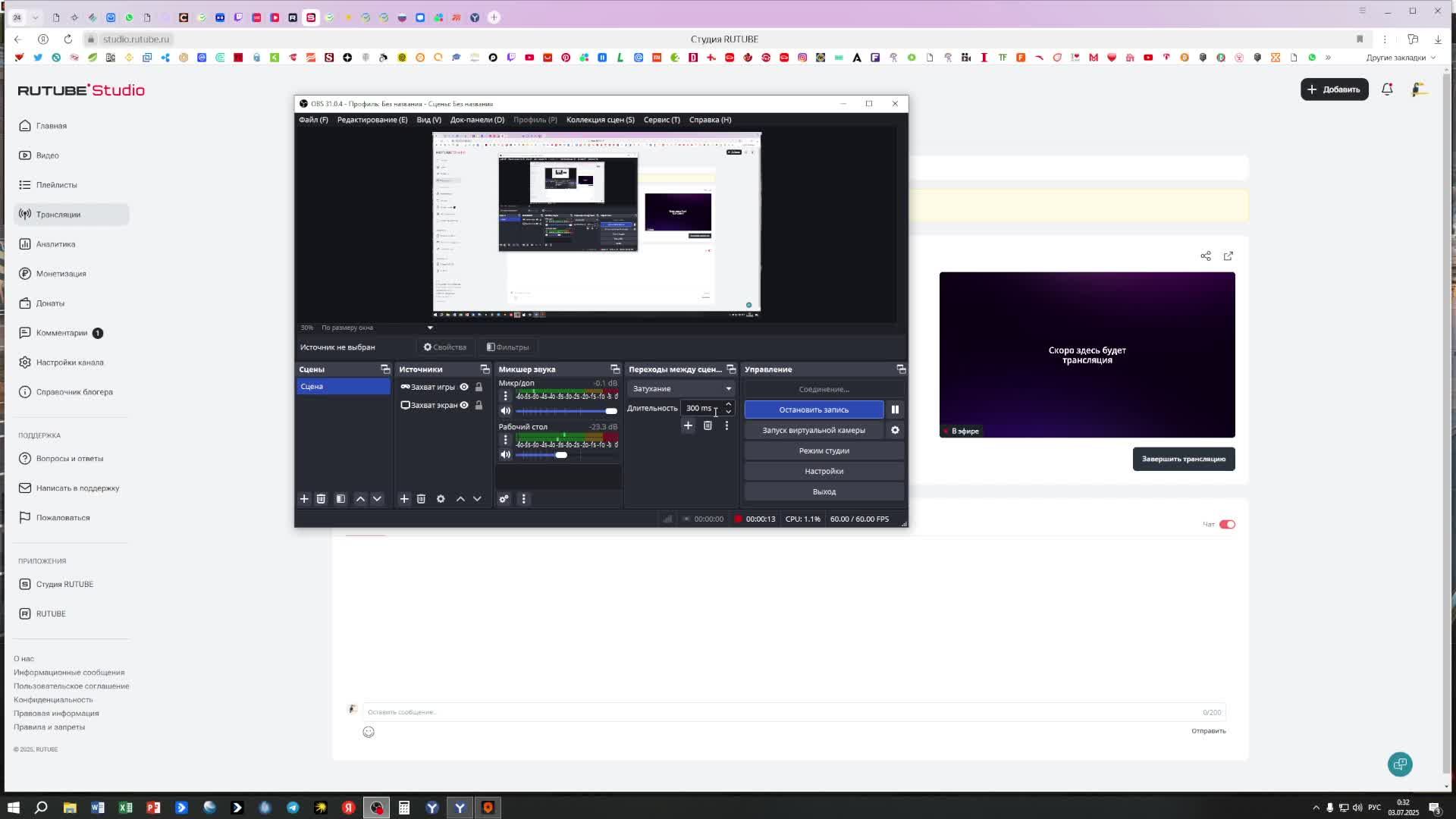
Task: Open scene filters icon in Сцены panel
Action: pyautogui.click(x=340, y=499)
